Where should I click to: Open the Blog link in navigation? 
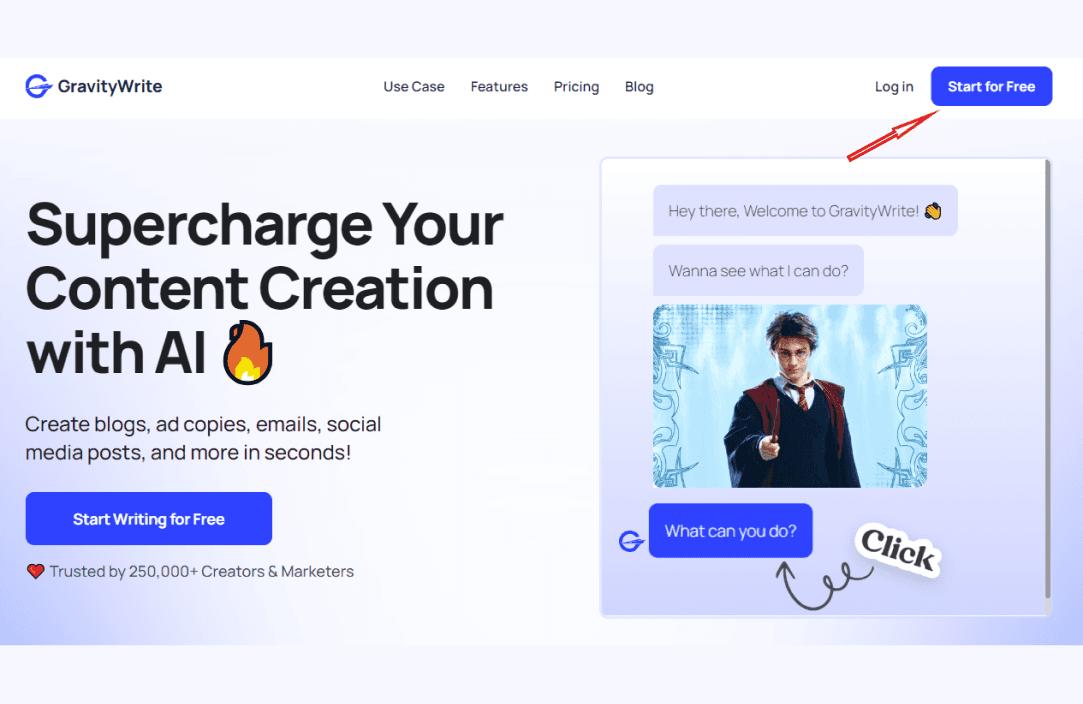639,86
